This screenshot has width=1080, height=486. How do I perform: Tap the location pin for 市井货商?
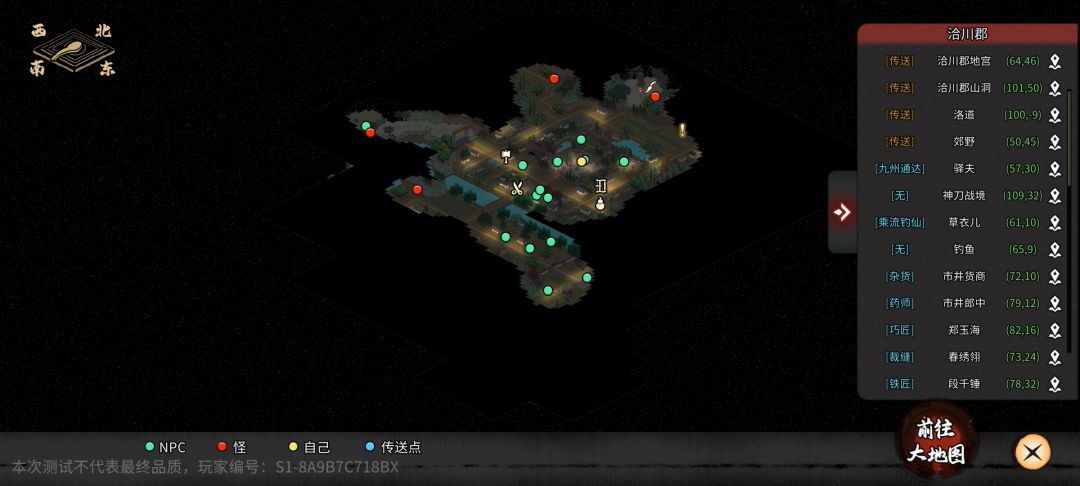(1055, 277)
